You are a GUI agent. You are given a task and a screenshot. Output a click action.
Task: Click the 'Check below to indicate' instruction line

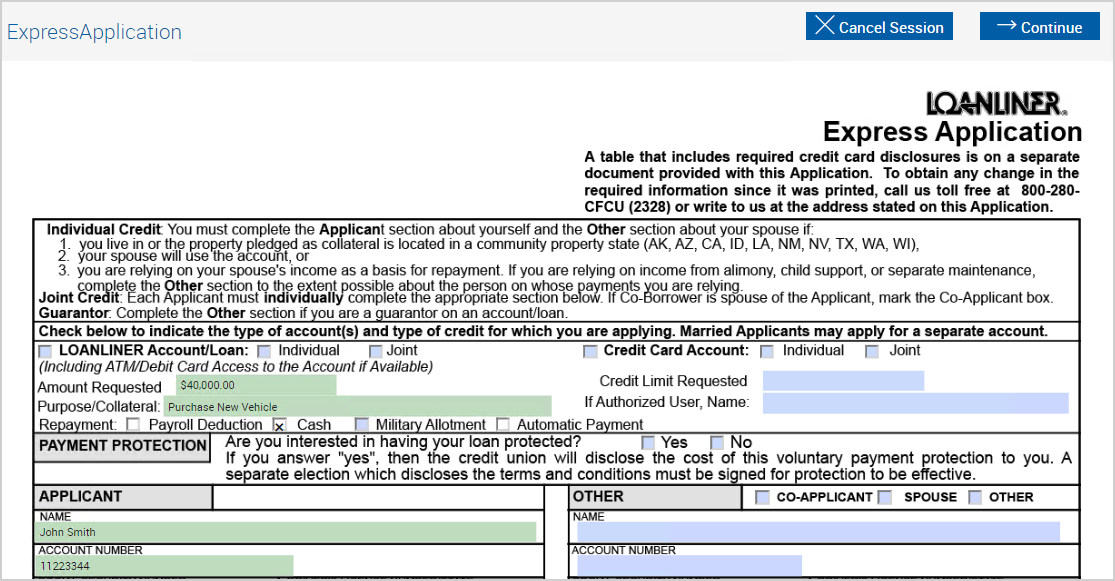pos(543,331)
